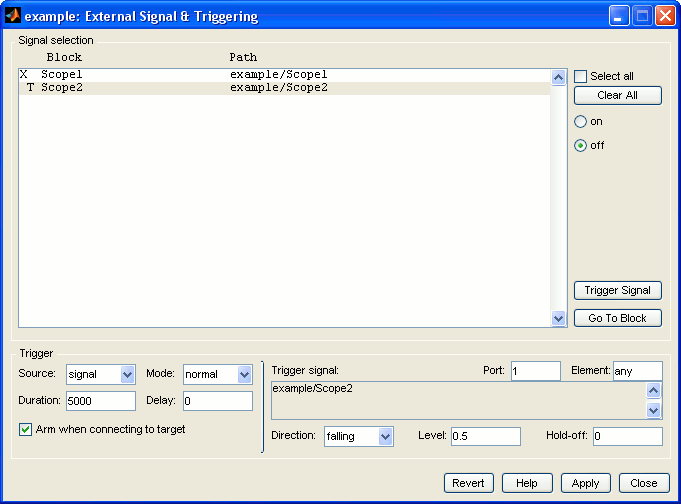Uncheck Arm when connecting to target

(26, 430)
